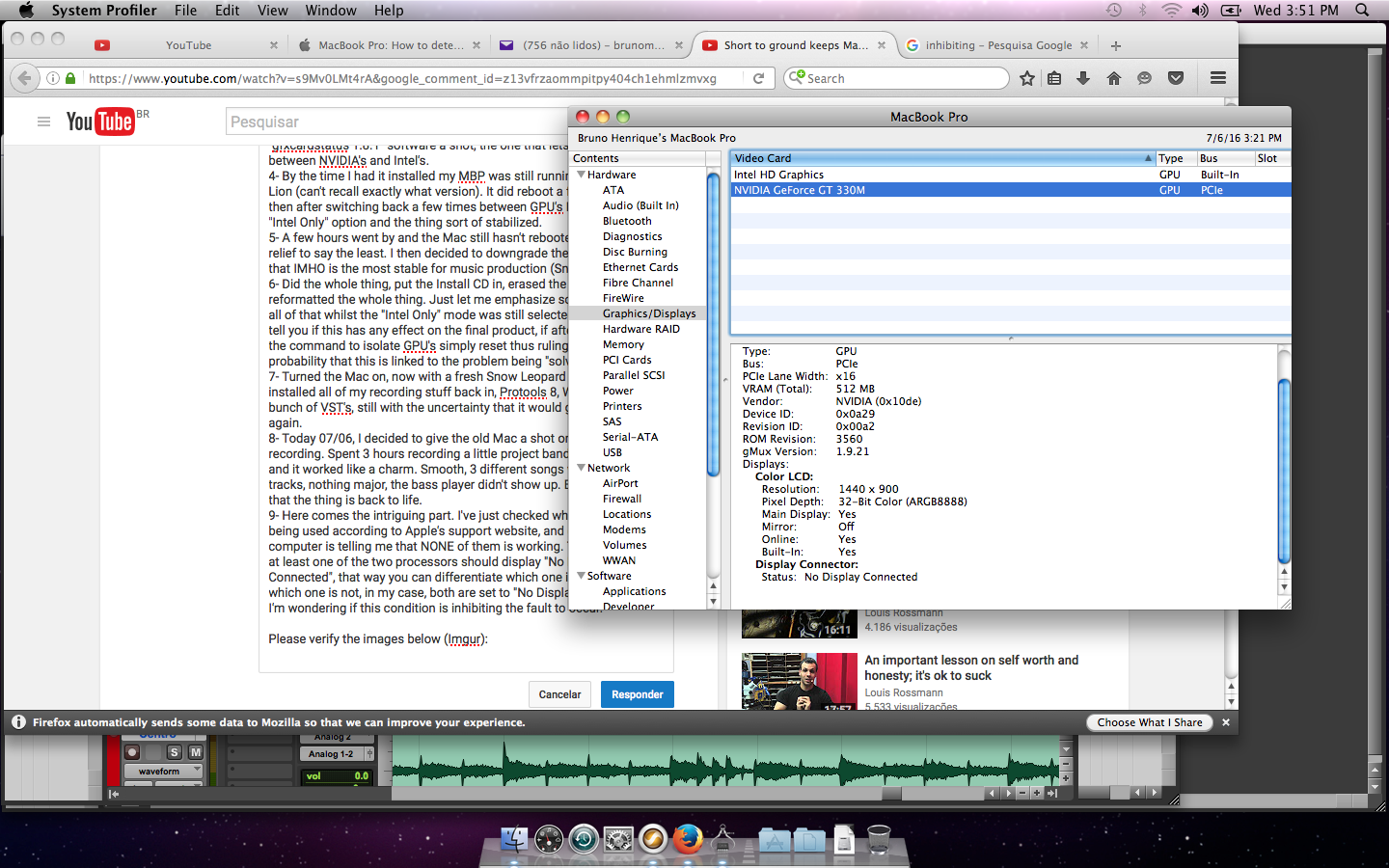Open the battery status menu
The width and height of the screenshot is (1389, 868).
pyautogui.click(x=1231, y=10)
